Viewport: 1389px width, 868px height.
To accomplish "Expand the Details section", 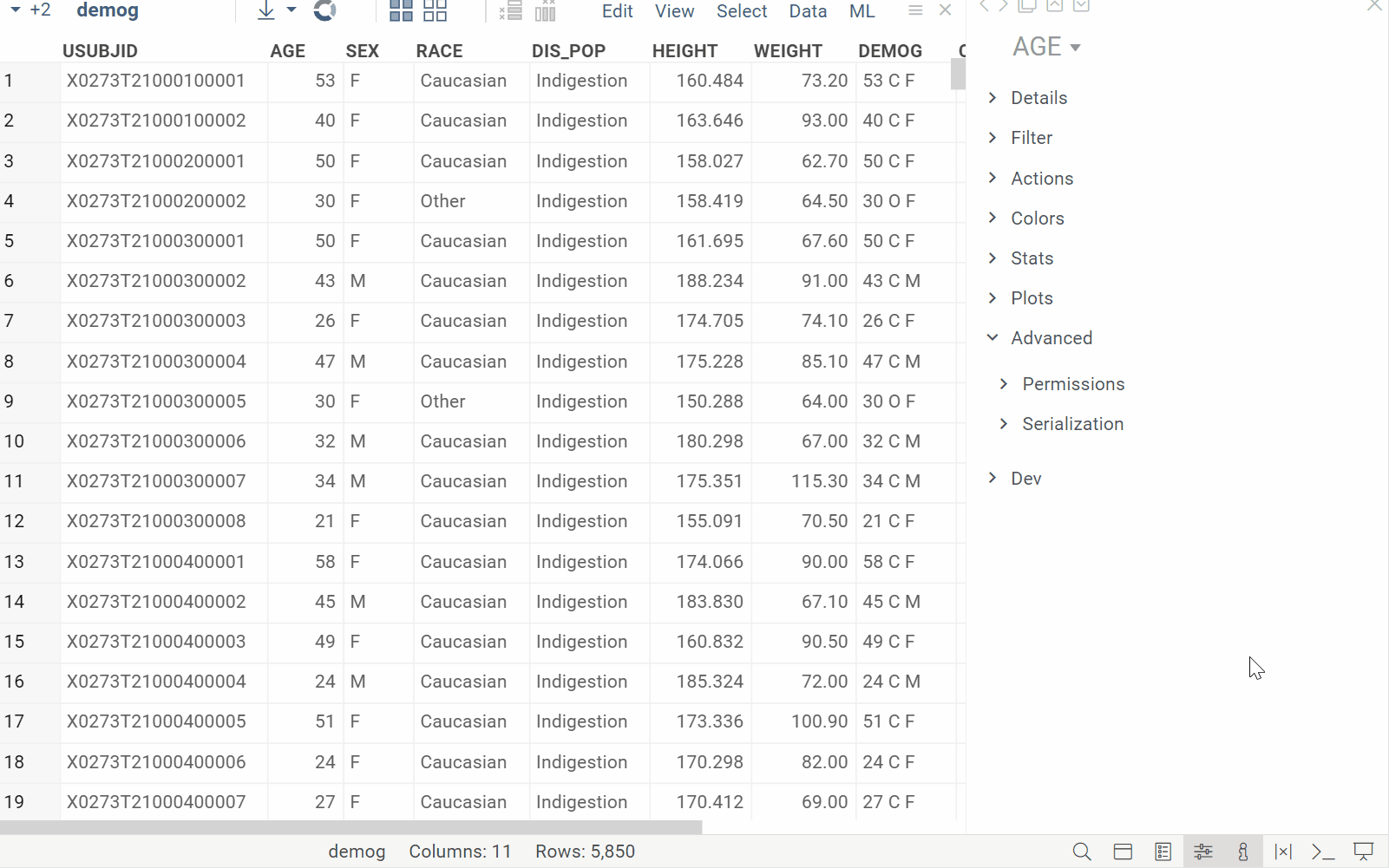I will 1038,98.
